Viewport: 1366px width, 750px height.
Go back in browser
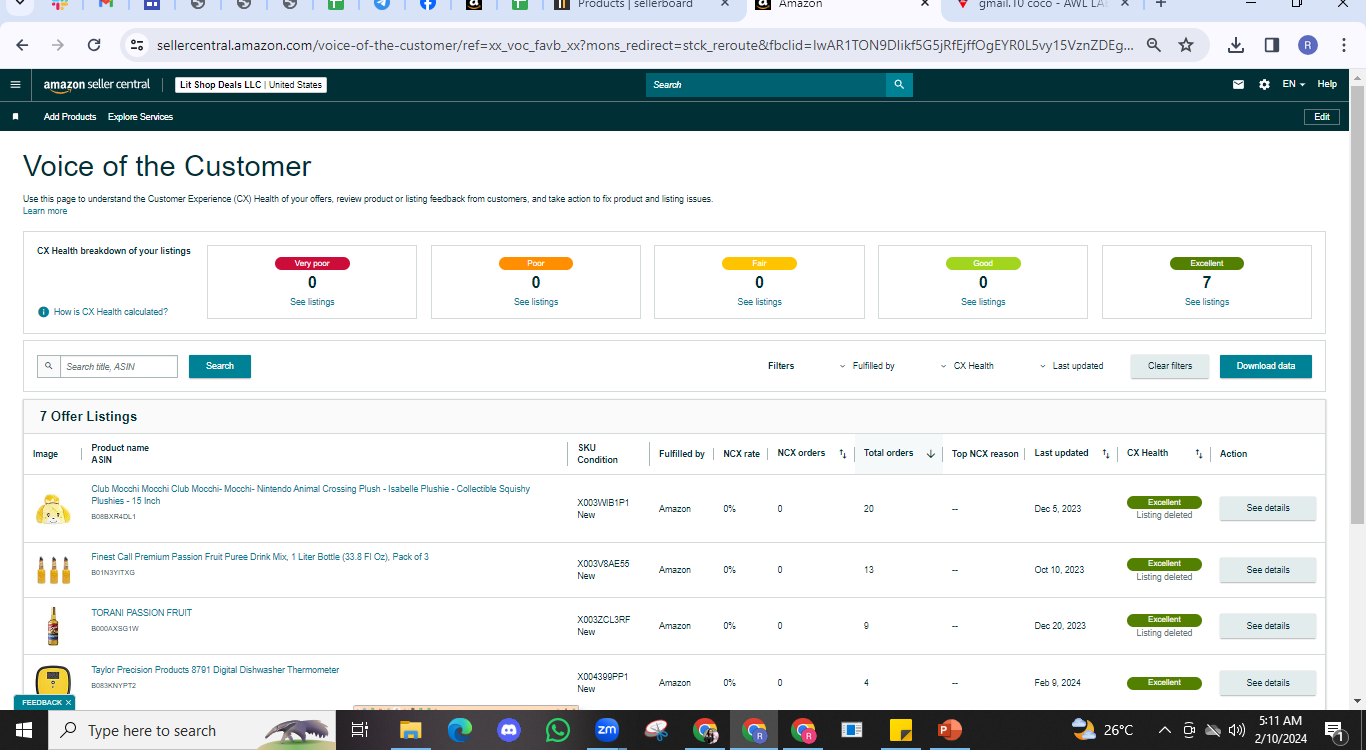point(23,45)
